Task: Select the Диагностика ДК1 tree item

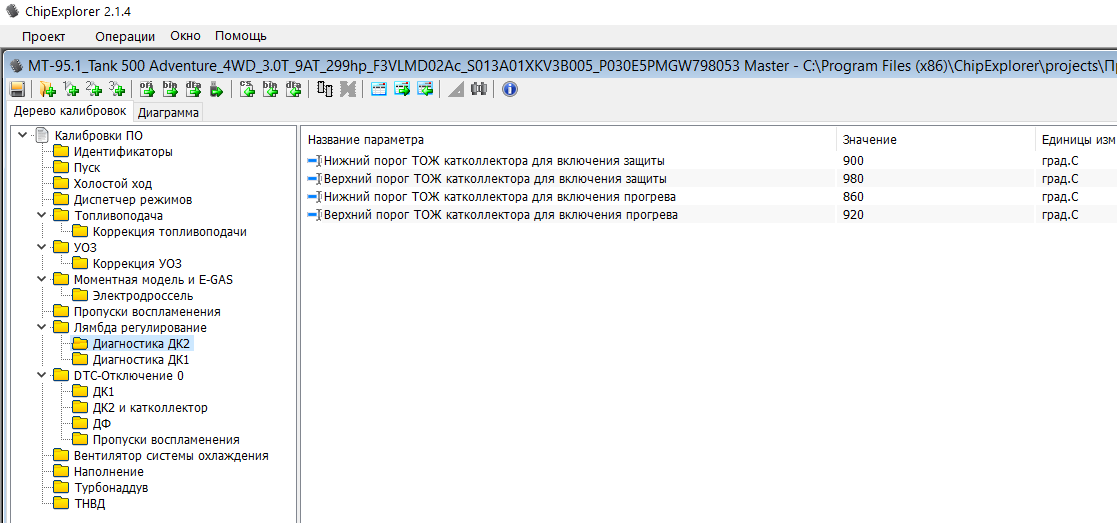Action: point(140,359)
